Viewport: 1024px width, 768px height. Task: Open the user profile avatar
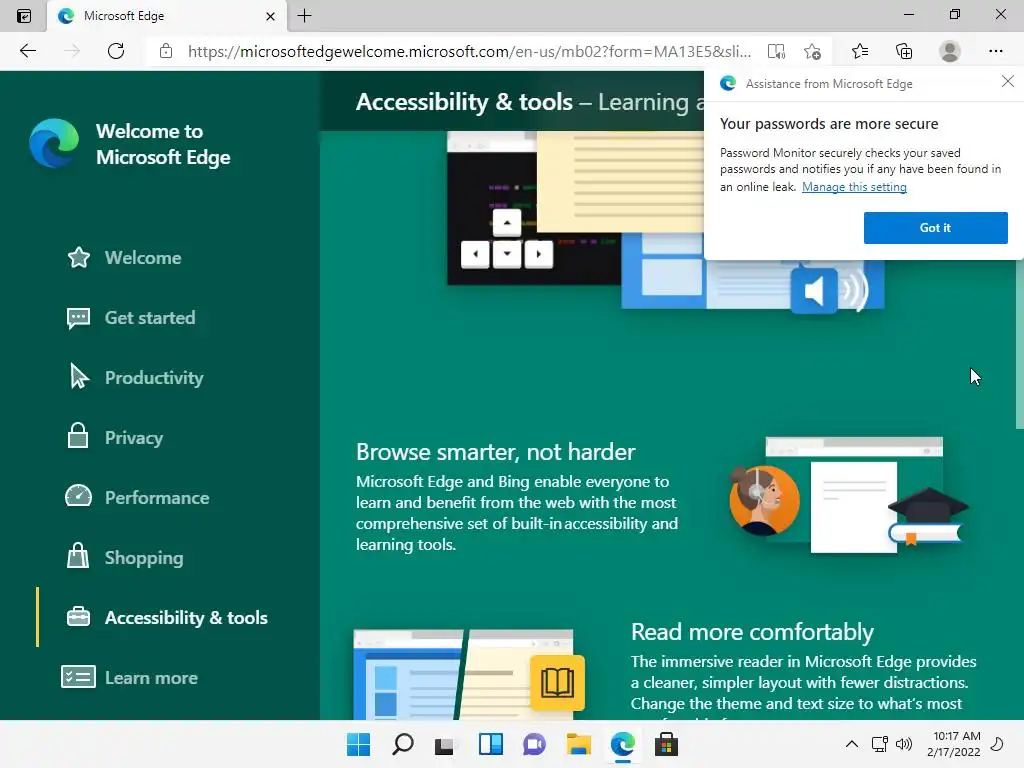coord(950,51)
